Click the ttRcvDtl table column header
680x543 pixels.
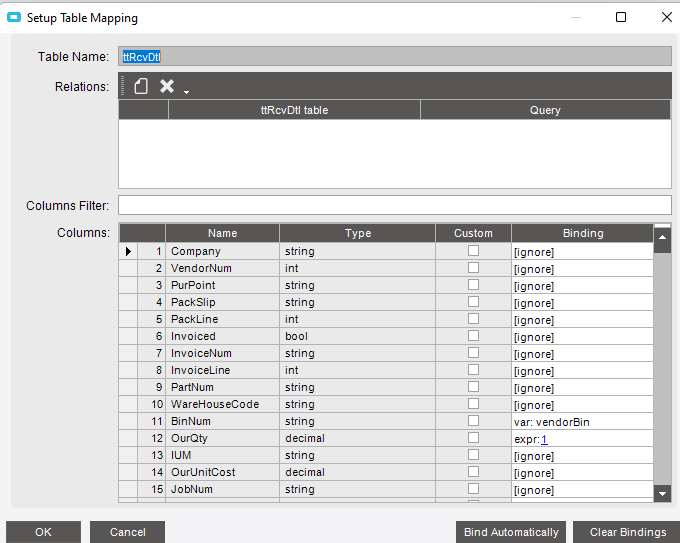[x=294, y=110]
